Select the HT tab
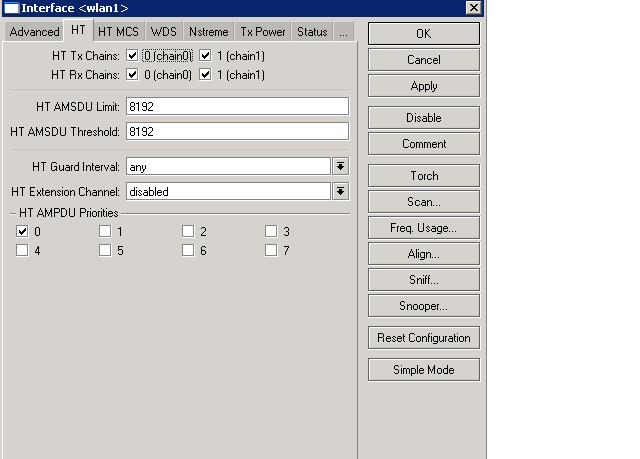This screenshot has width=640, height=459. point(78,30)
